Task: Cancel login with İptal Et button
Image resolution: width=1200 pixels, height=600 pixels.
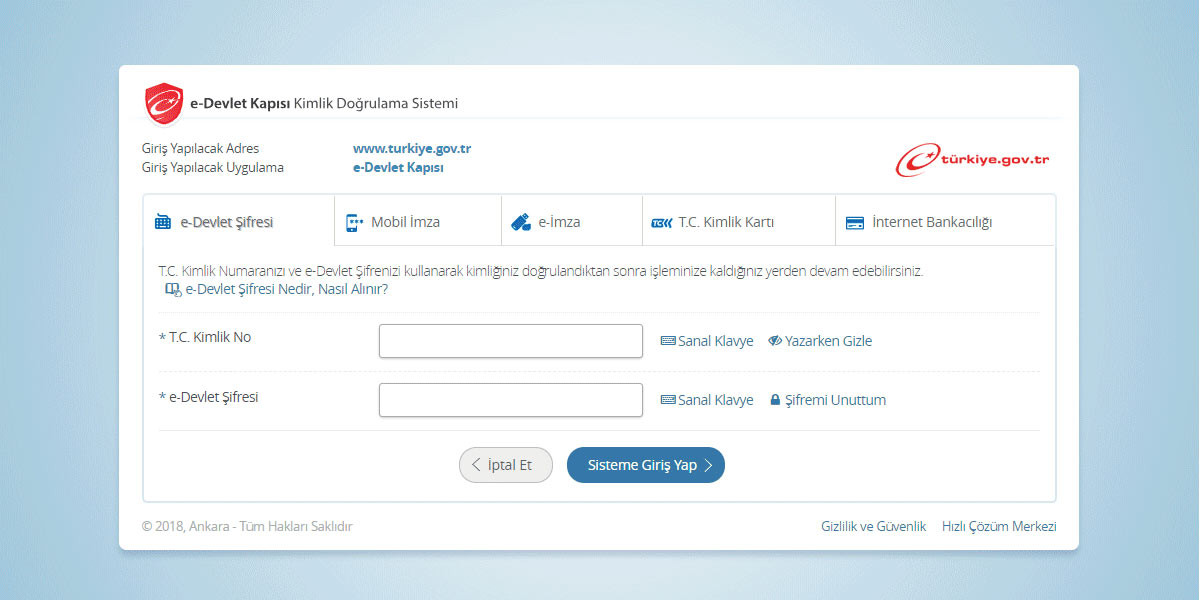Action: click(506, 465)
